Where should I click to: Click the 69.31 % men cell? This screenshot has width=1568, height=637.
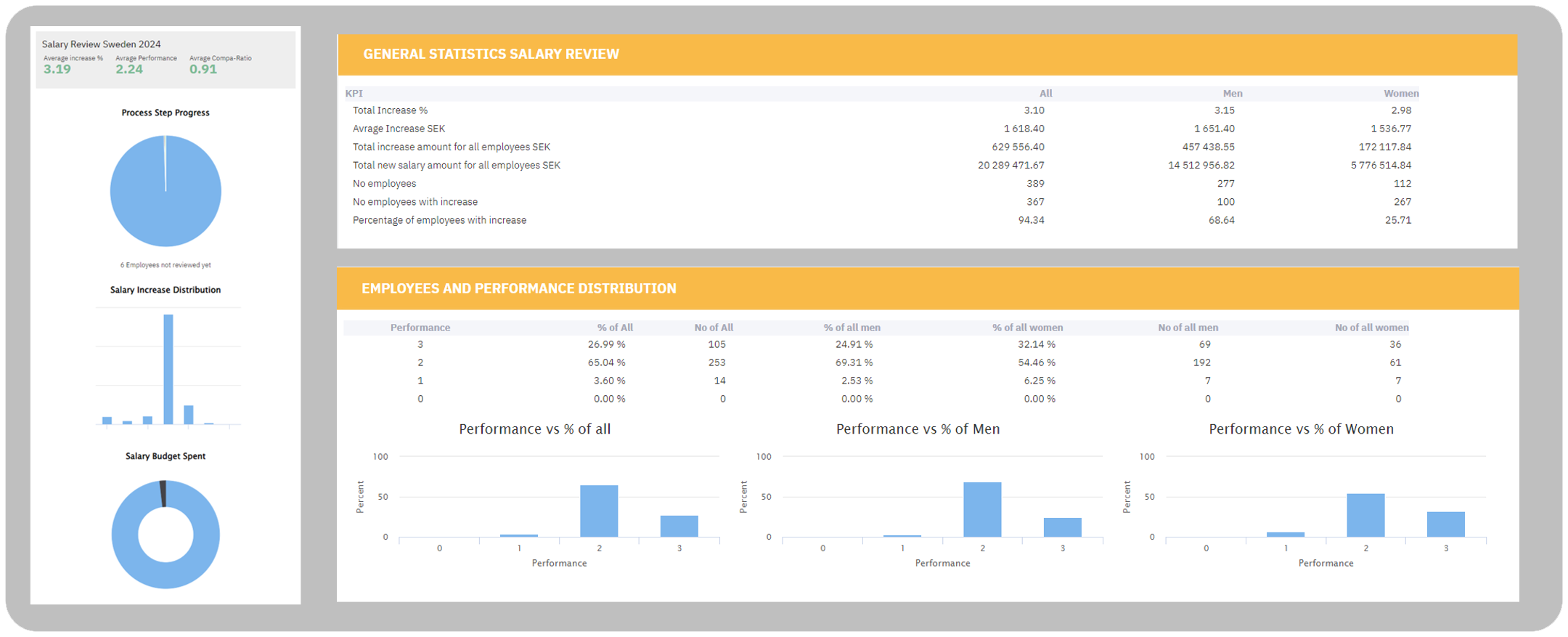pyautogui.click(x=854, y=362)
